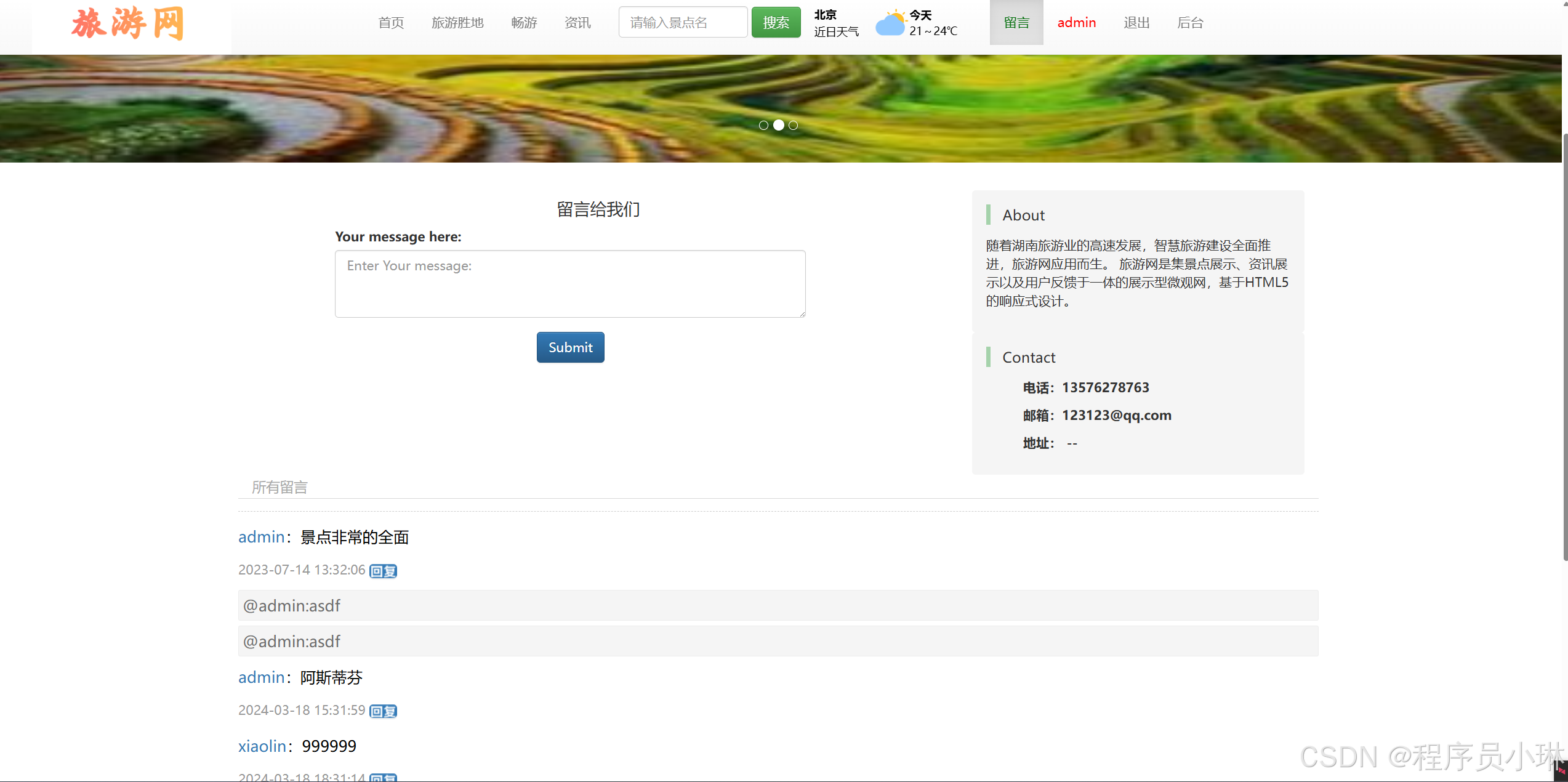Click the 回复 reply icon under xiaolin's 999999 message

click(x=383, y=778)
